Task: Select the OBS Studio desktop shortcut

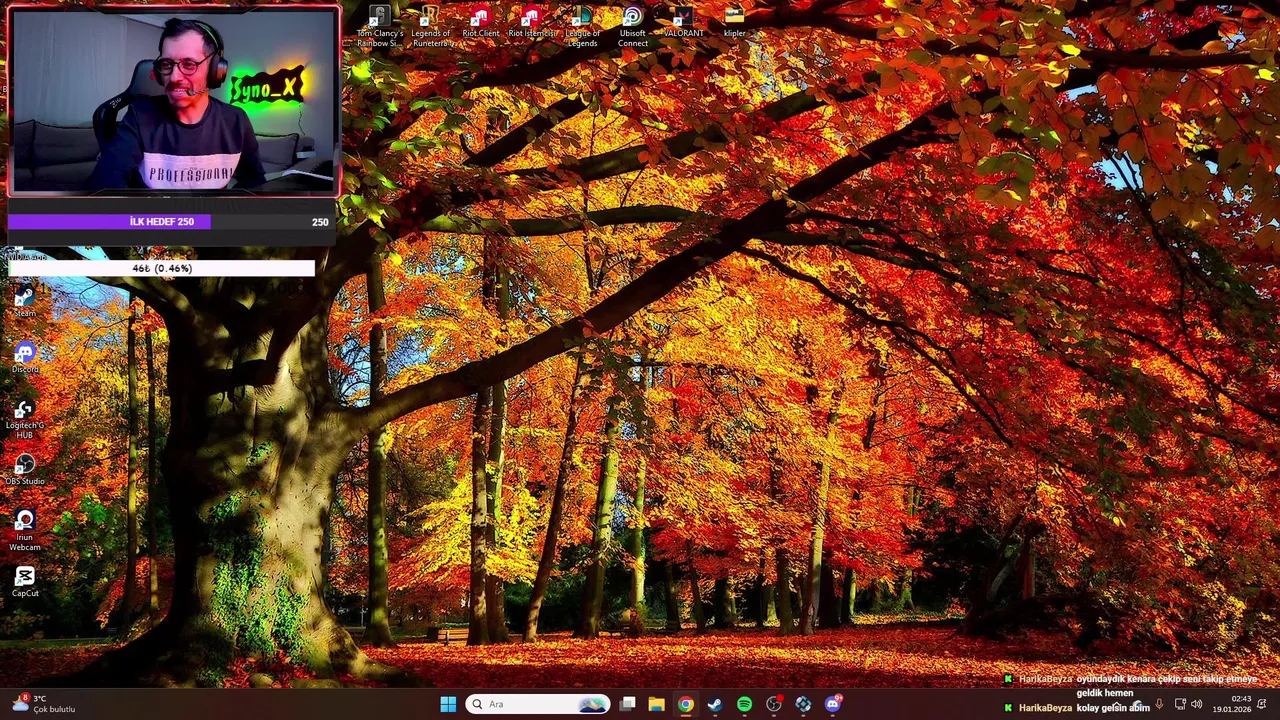Action: click(x=25, y=470)
